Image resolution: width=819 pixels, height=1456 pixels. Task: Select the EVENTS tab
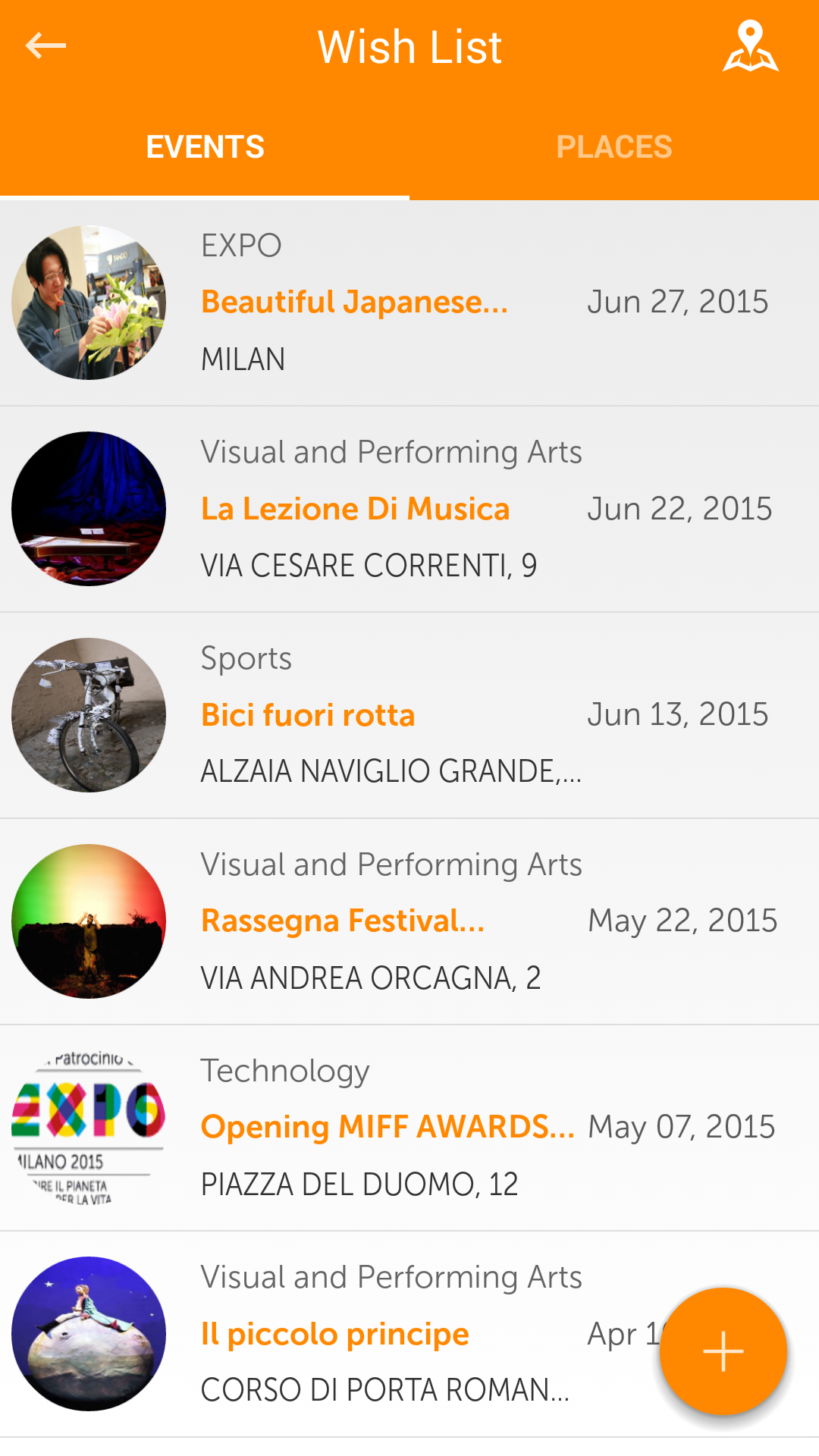coord(205,147)
